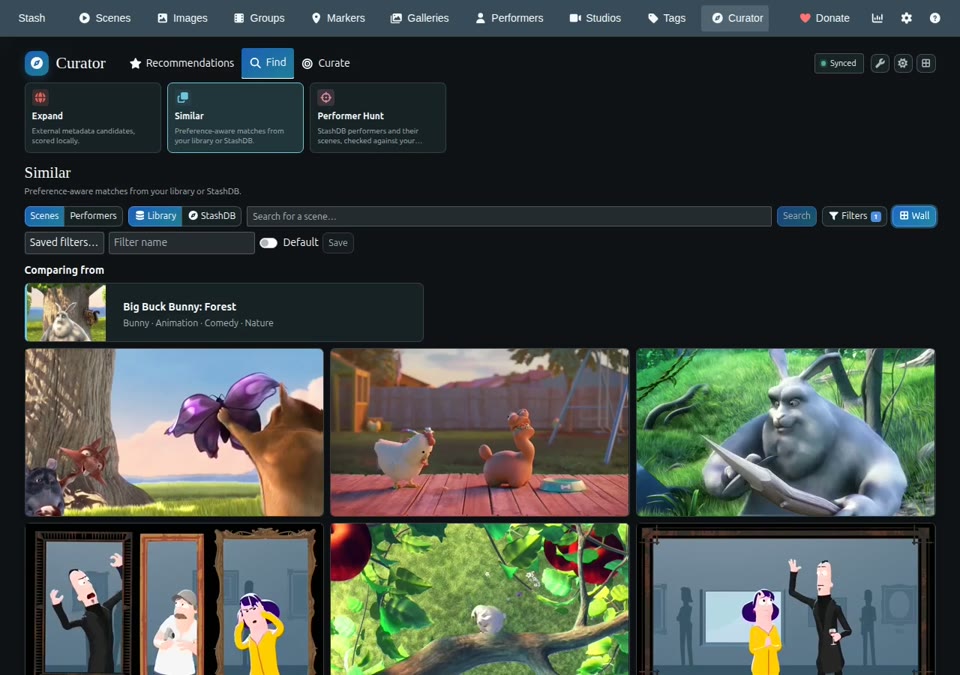Open the Scenes nav item
The height and width of the screenshot is (675, 960).
(105, 18)
